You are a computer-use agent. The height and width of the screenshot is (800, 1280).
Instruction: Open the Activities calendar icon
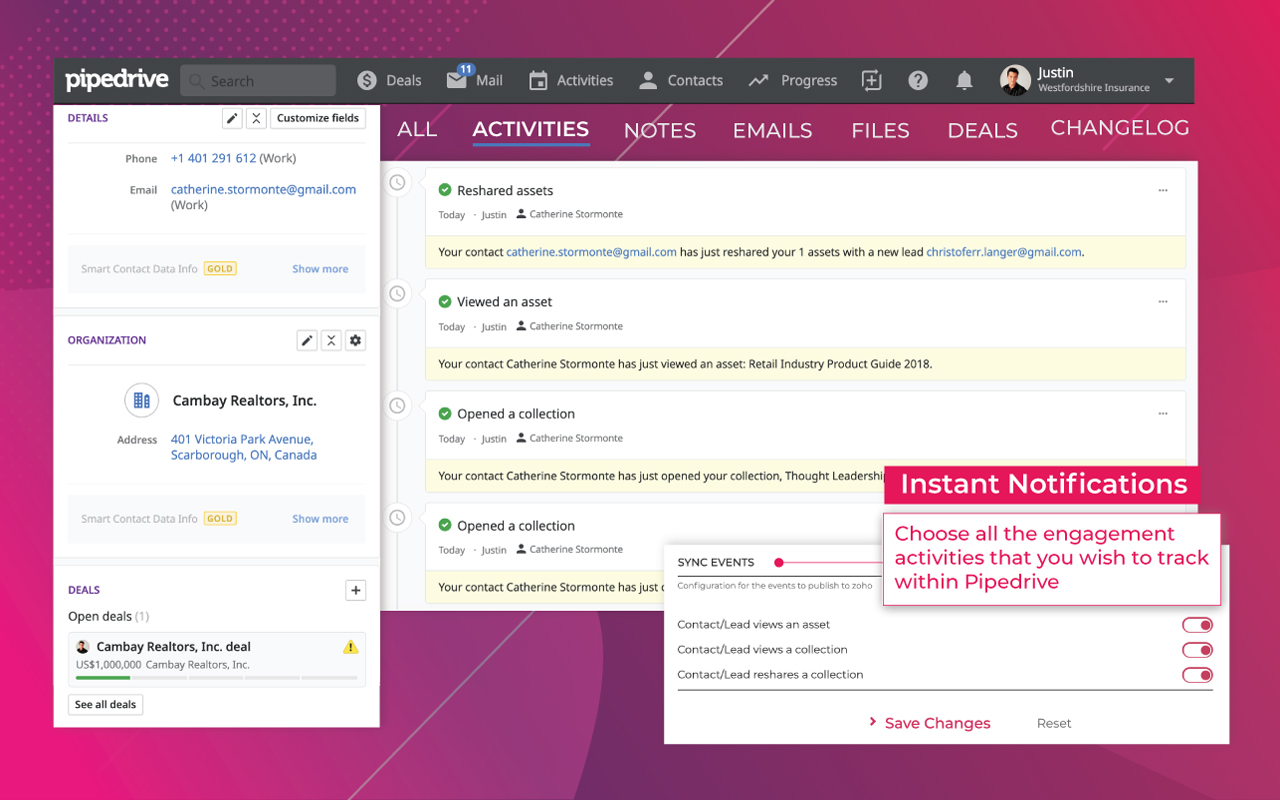pos(540,80)
